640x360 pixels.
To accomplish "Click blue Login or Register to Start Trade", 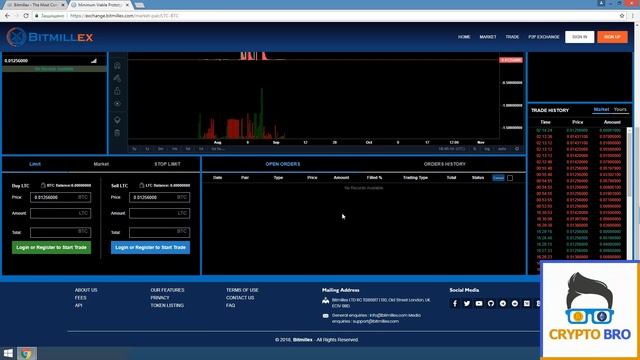I will point(150,247).
